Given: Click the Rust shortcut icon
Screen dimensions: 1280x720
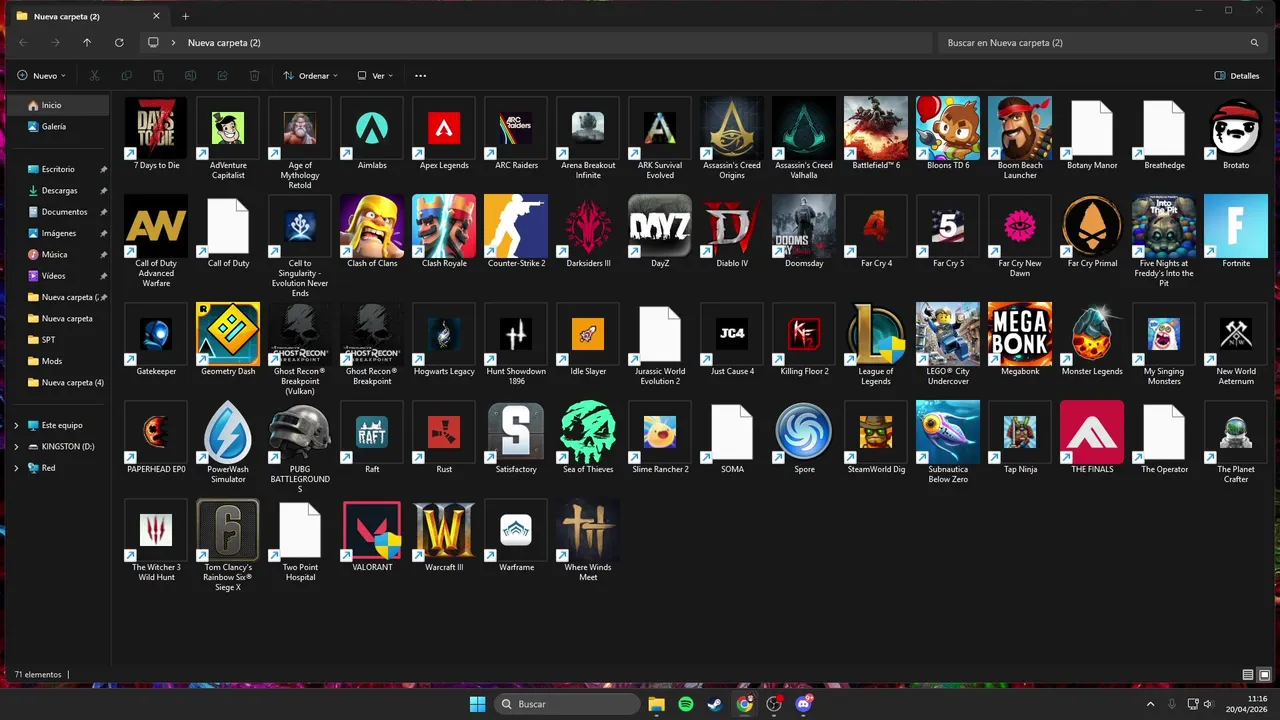Looking at the screenshot, I should pos(444,432).
